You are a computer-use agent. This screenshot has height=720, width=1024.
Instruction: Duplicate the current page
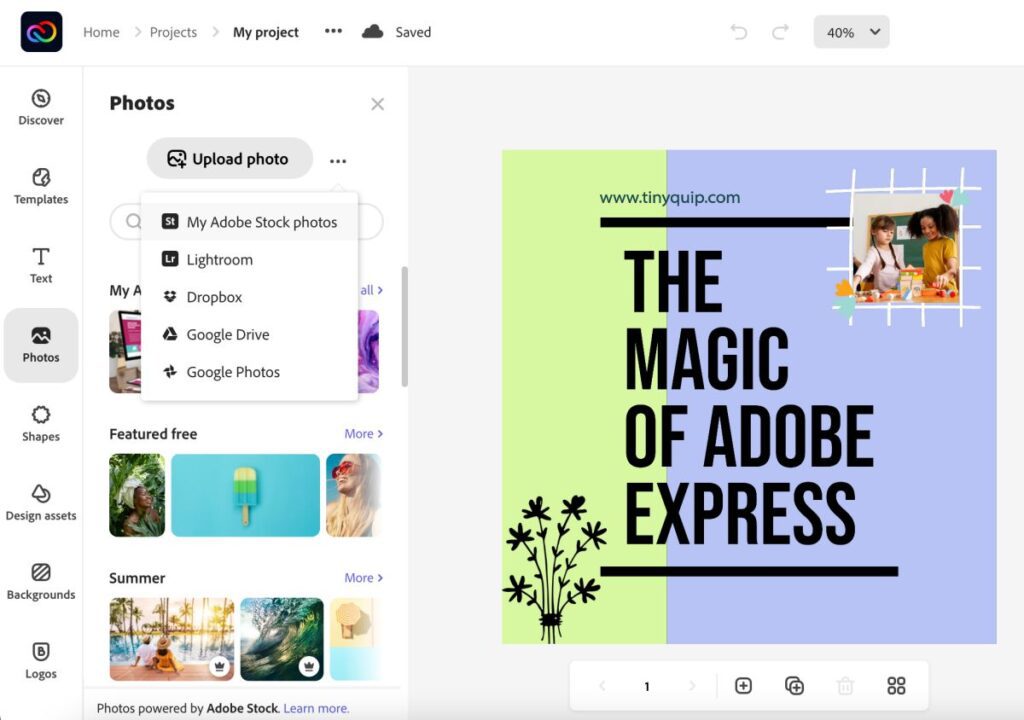pos(795,686)
